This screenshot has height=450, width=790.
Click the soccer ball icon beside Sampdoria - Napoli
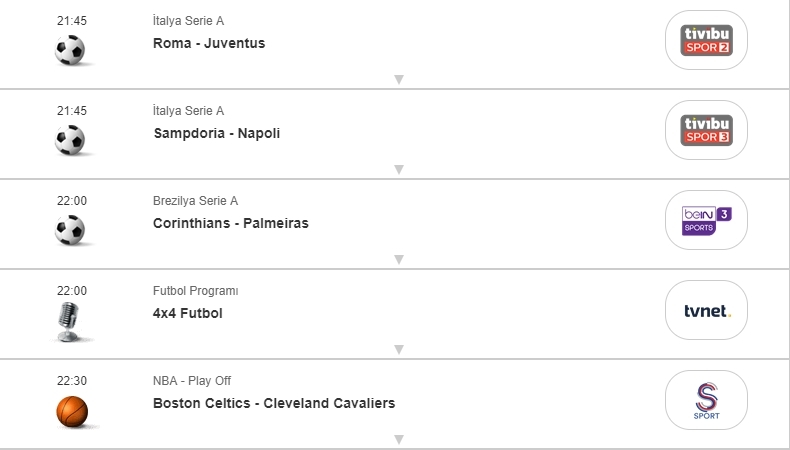(x=70, y=140)
